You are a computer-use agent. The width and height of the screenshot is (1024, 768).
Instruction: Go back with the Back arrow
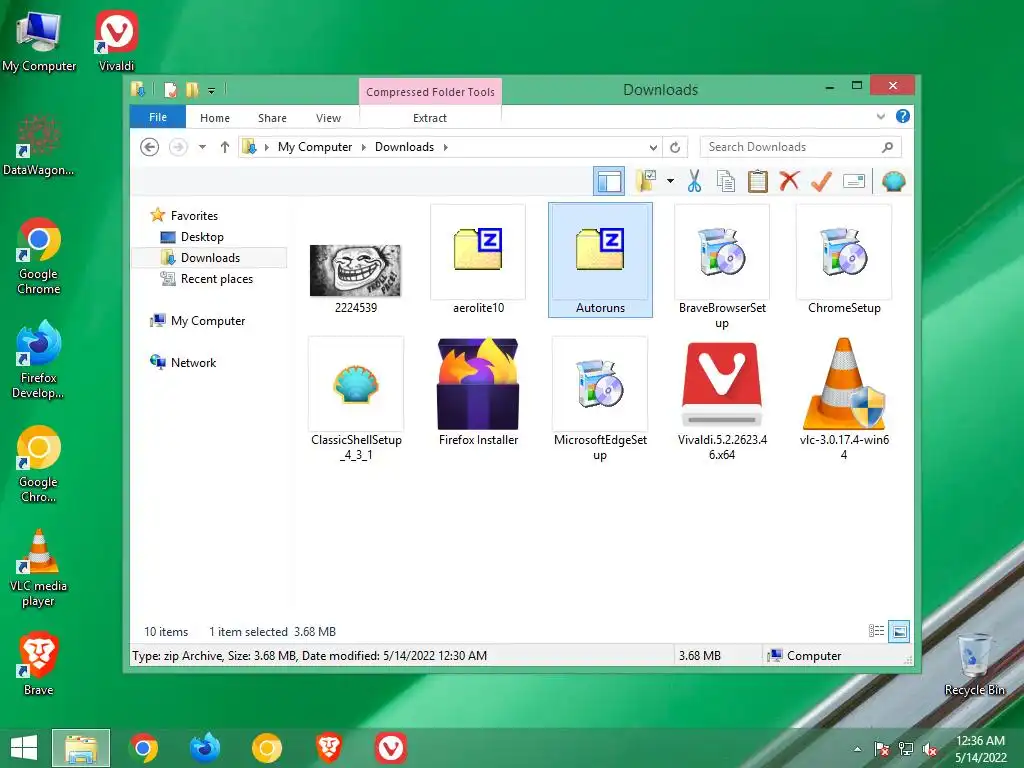(150, 147)
